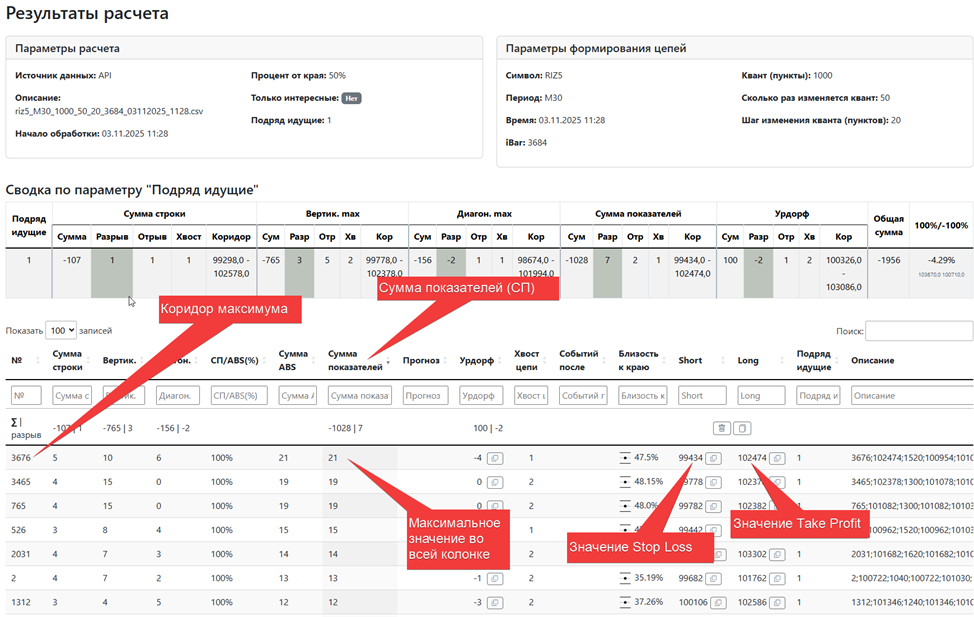The width and height of the screenshot is (974, 617).
Task: Open the 'Показать' records count dropdown
Action: tap(61, 330)
